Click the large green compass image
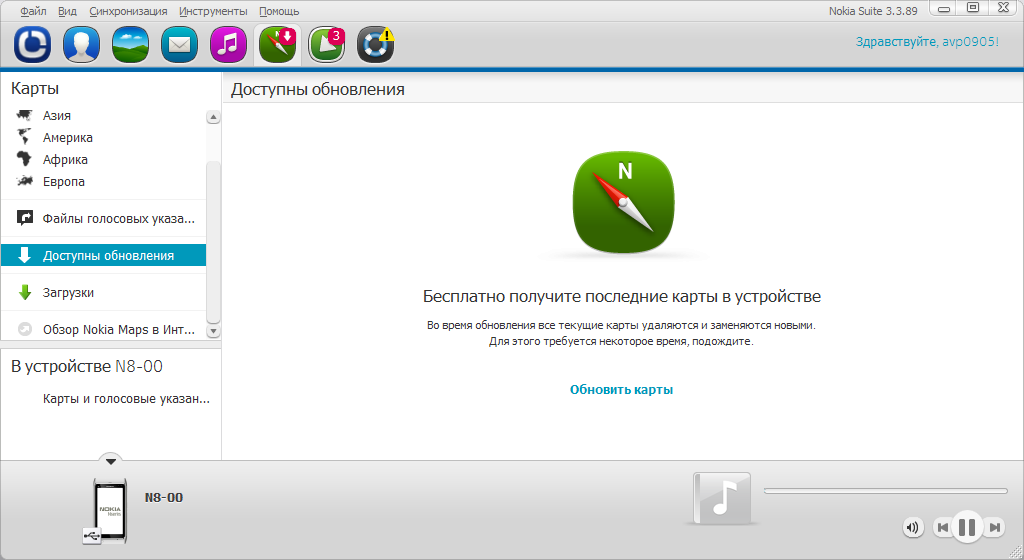The height and width of the screenshot is (560, 1024). [624, 202]
